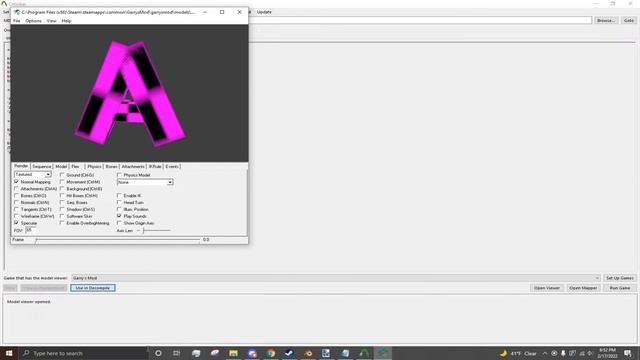Viewport: 640px width, 360px height.
Task: Click the Run Game button
Action: click(x=620, y=288)
